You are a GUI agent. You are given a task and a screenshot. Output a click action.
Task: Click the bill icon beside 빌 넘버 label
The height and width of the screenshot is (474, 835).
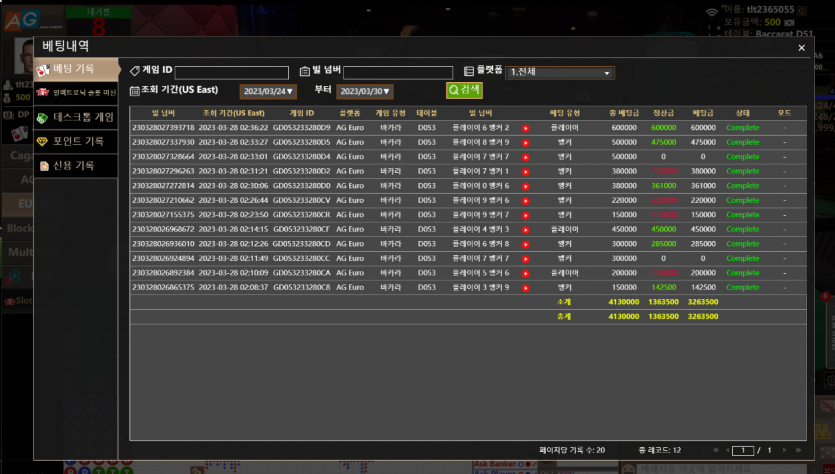tap(305, 71)
